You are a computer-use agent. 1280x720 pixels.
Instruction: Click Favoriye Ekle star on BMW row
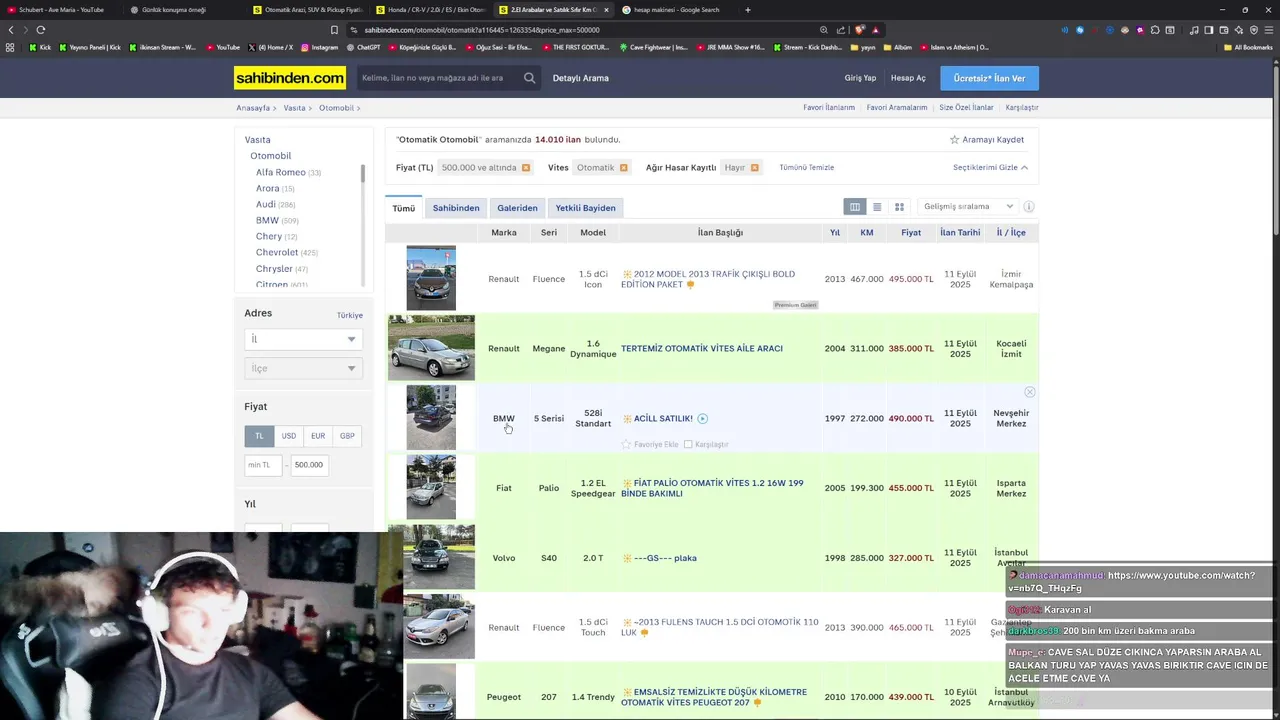[x=627, y=444]
